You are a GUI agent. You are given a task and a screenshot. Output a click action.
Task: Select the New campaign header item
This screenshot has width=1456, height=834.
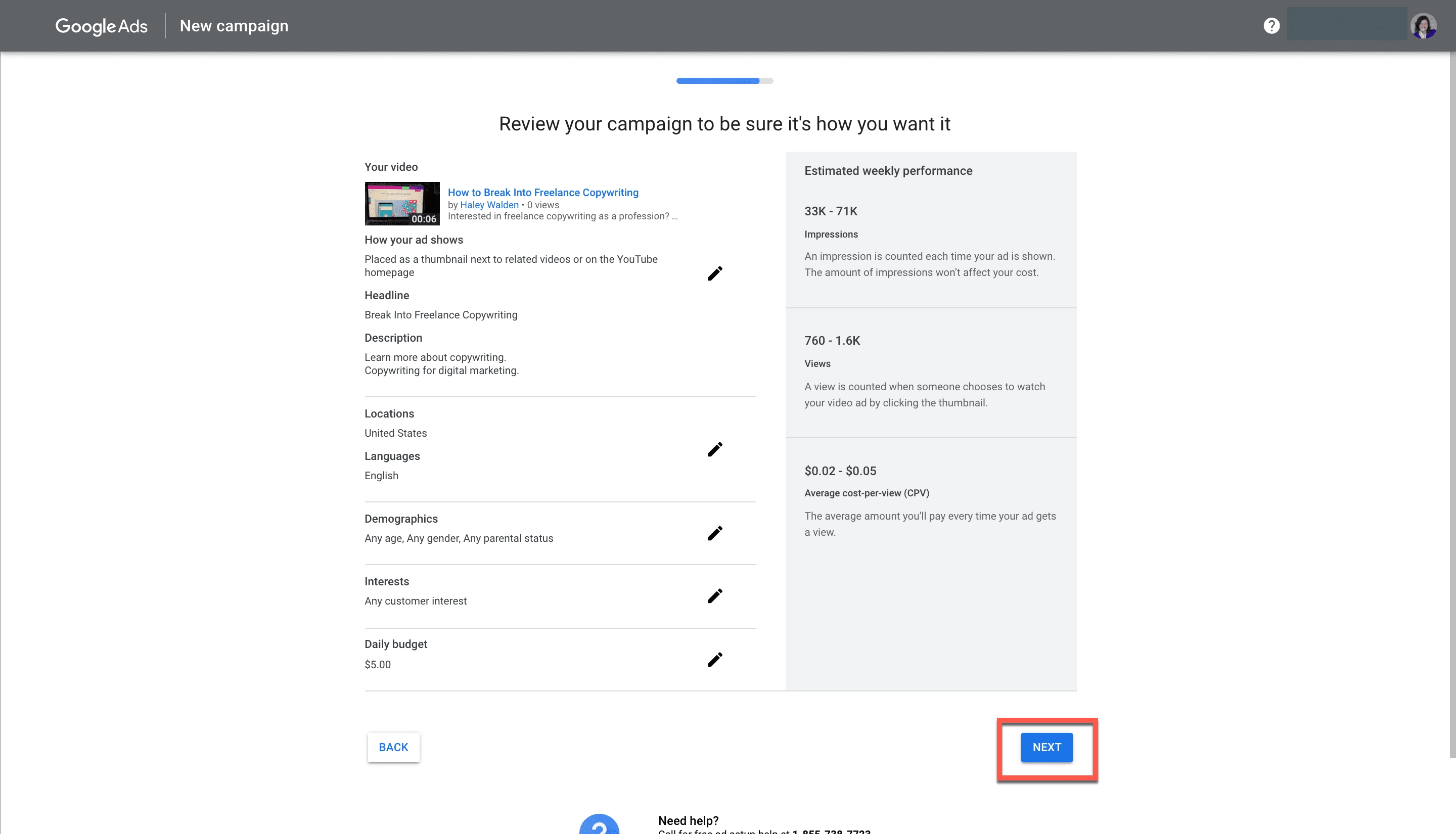click(234, 25)
